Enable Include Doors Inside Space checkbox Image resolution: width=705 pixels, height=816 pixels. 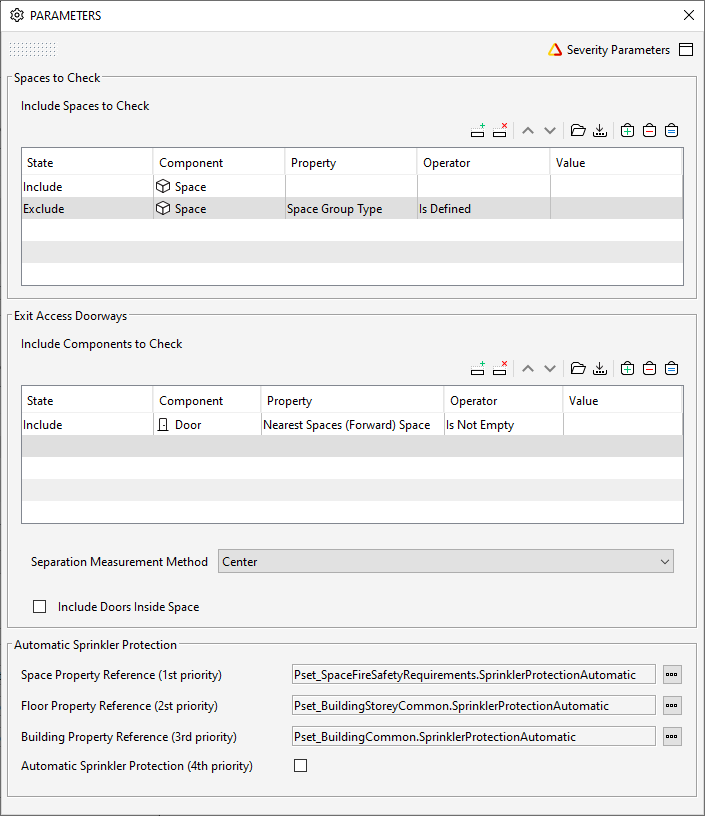40,606
